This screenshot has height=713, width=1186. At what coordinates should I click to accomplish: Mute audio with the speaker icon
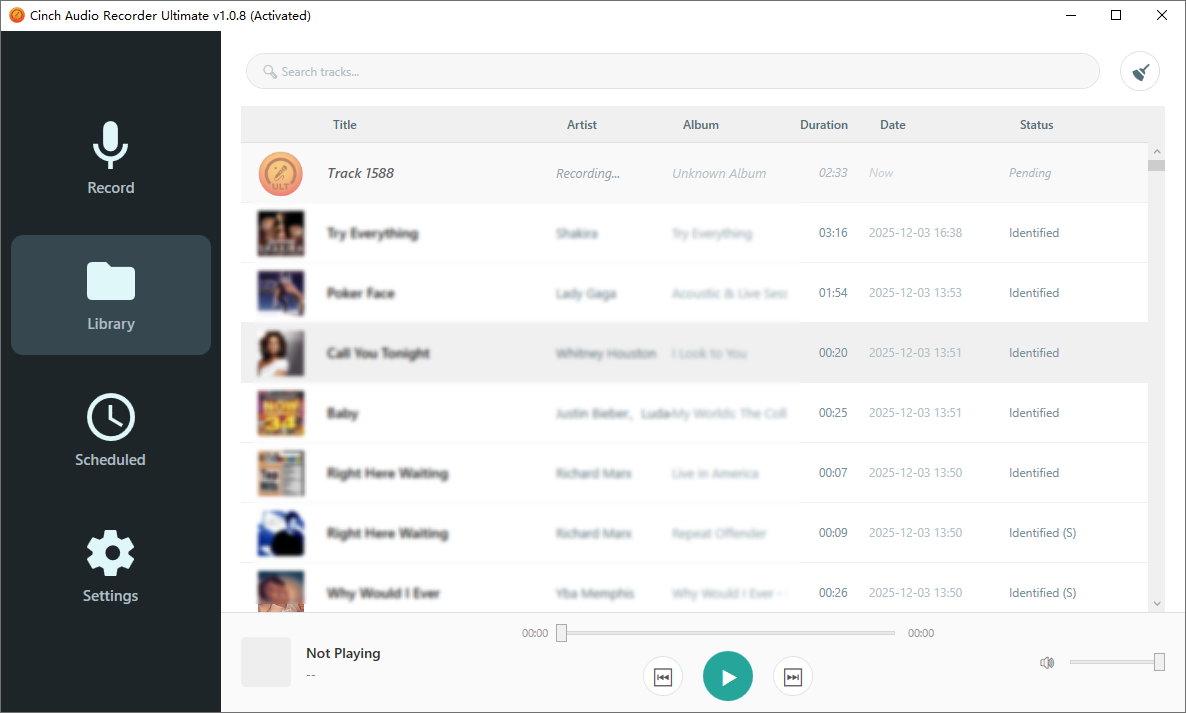click(1047, 662)
